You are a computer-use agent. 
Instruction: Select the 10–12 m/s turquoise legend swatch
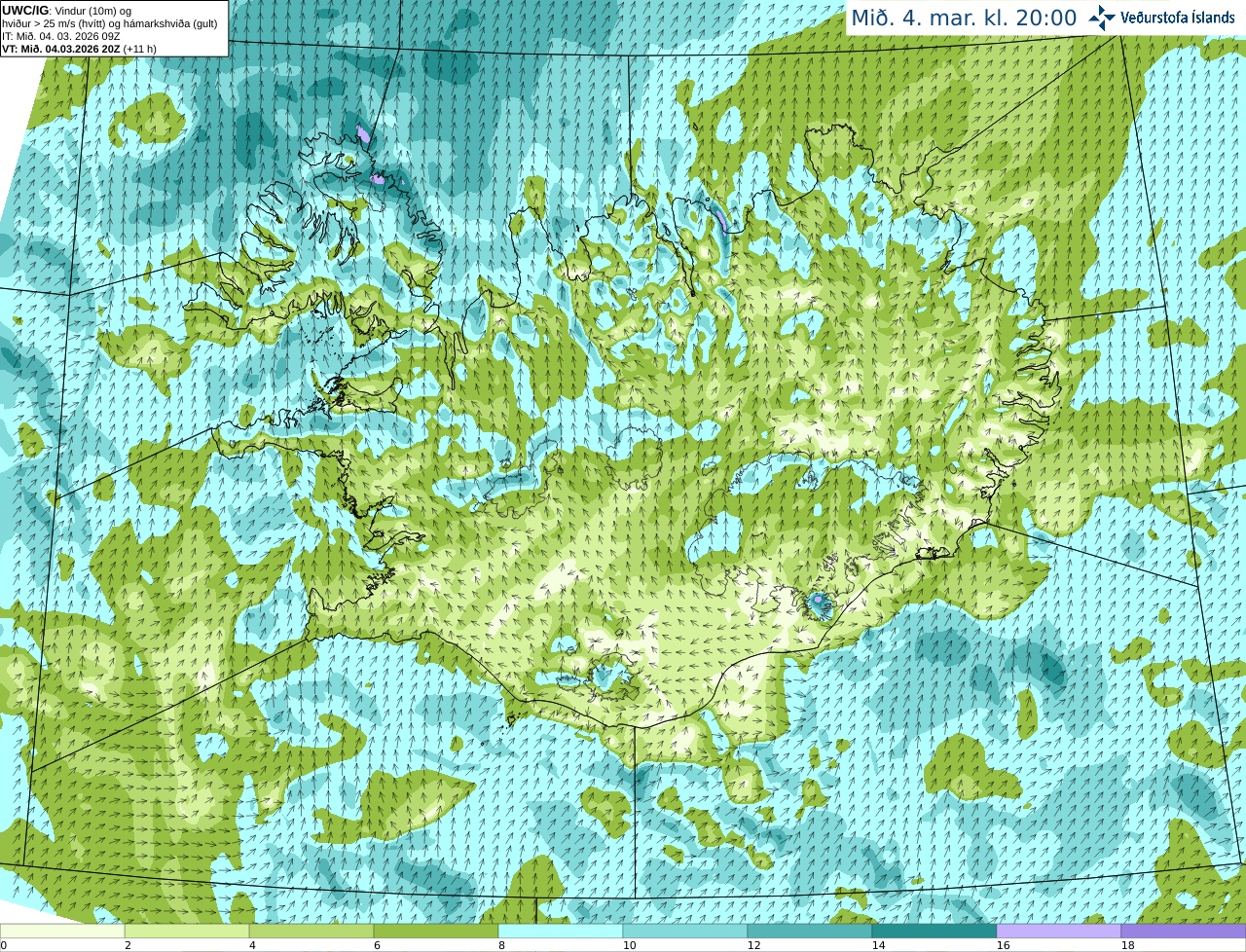(685, 931)
